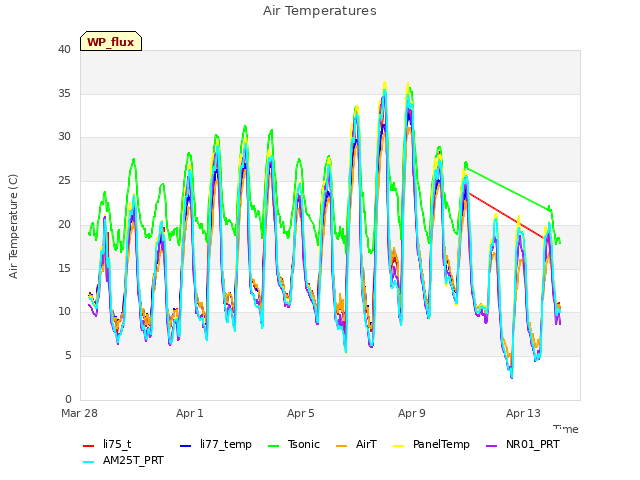The width and height of the screenshot is (640, 480).
Task: Click the WP_flux label badge
Action: click(x=111, y=41)
